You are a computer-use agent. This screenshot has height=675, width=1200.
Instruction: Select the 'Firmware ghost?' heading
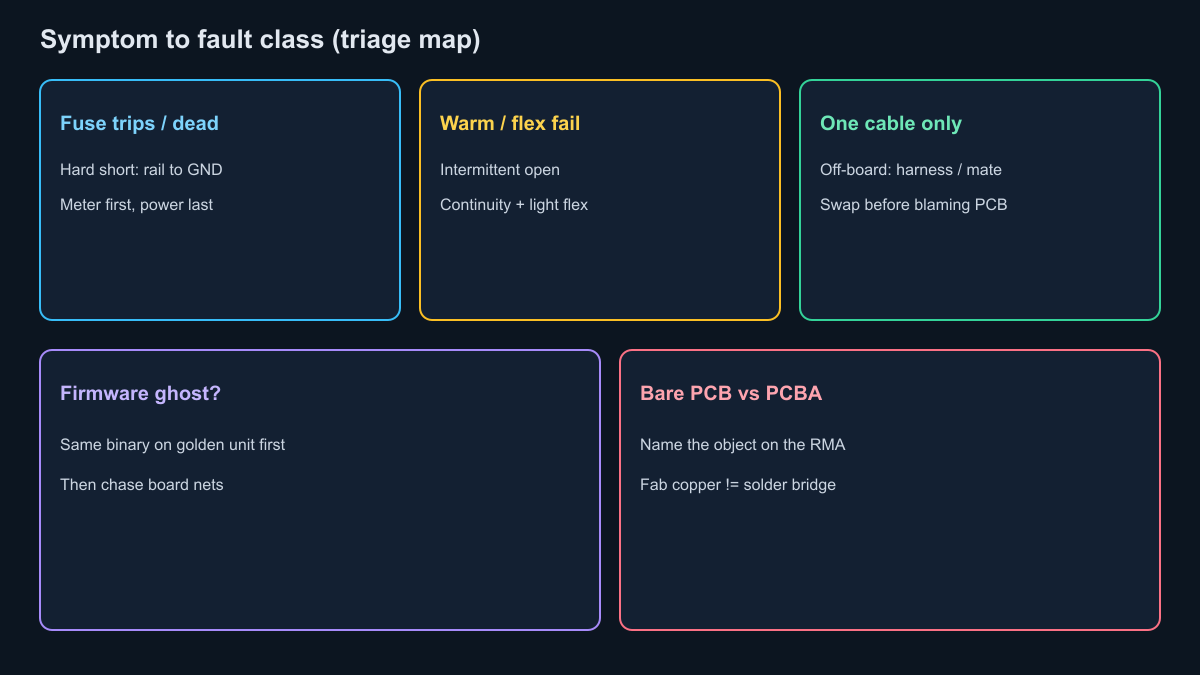click(x=140, y=393)
